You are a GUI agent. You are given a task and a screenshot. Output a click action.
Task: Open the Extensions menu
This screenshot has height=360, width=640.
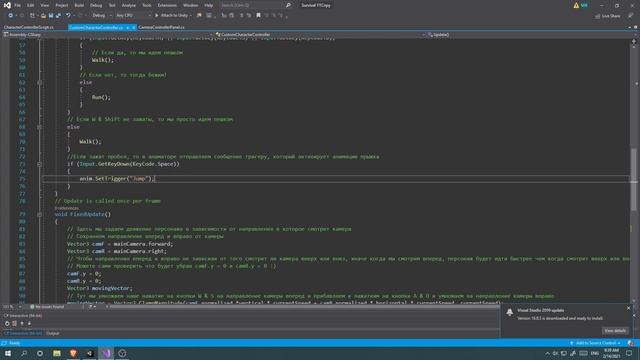pyautogui.click(x=167, y=5)
